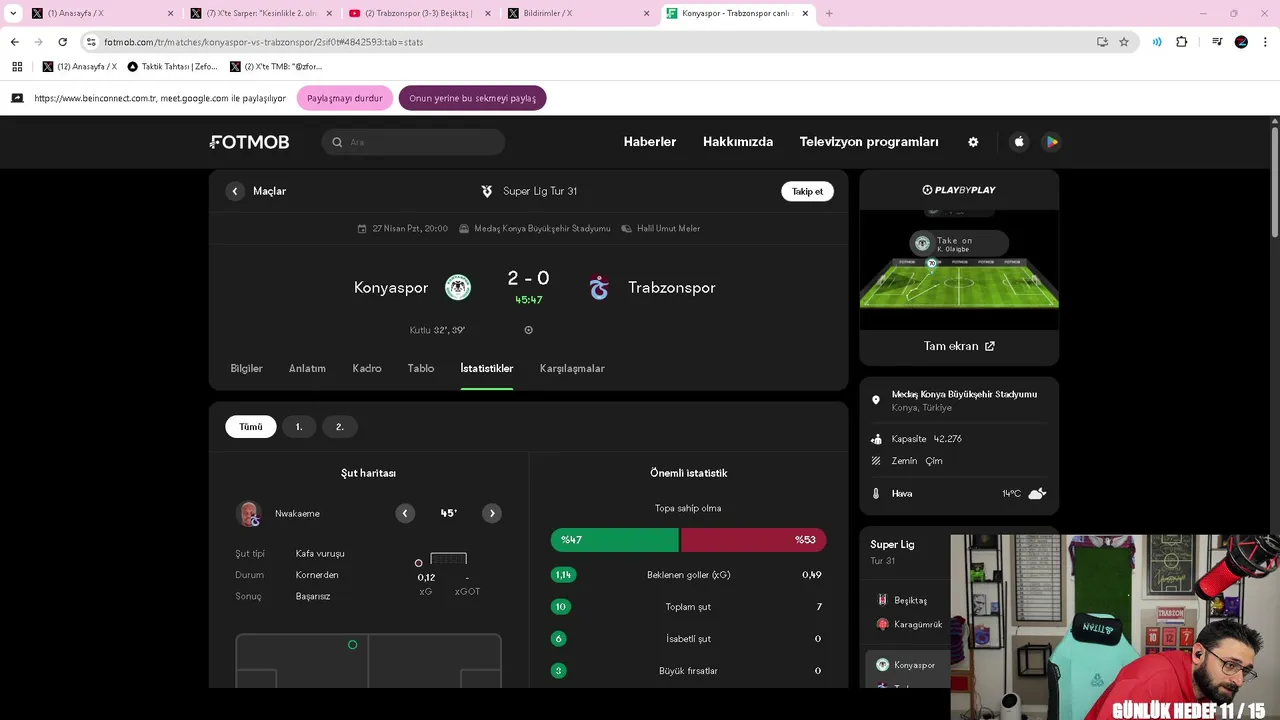This screenshot has width=1280, height=720.
Task: View site information icon in address bar
Action: tap(91, 42)
